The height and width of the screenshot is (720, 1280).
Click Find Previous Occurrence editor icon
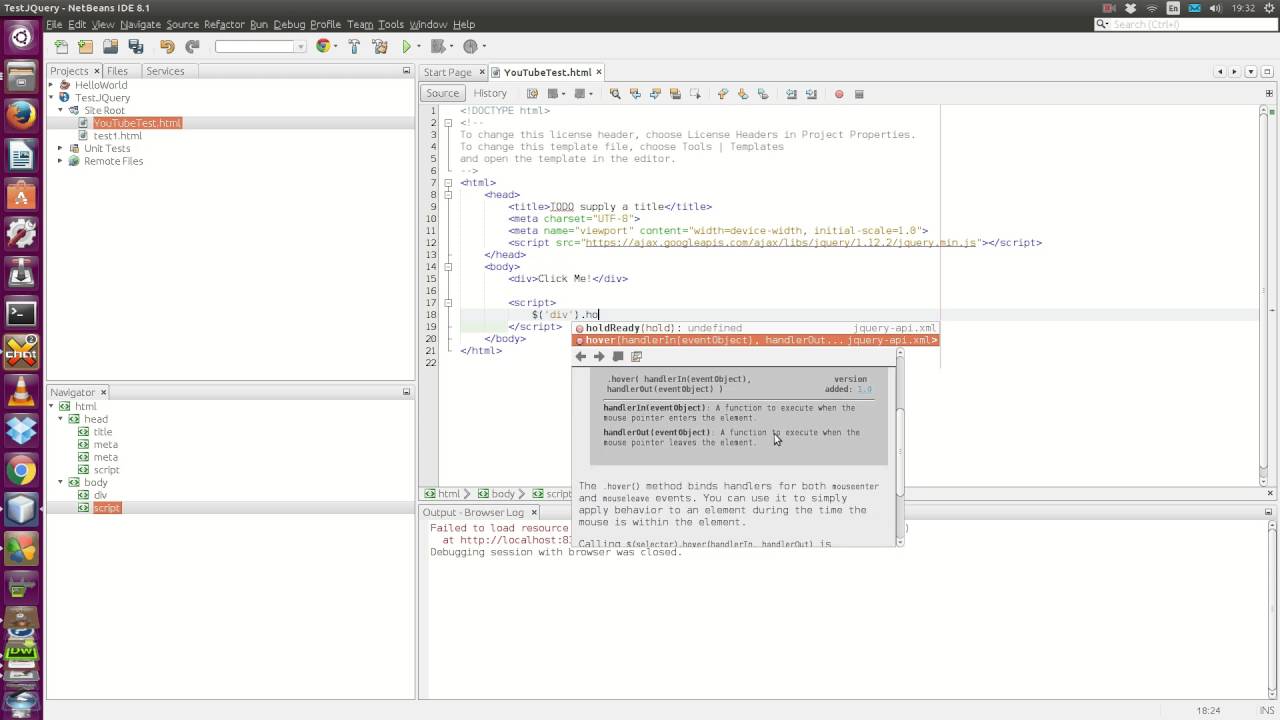pos(635,94)
